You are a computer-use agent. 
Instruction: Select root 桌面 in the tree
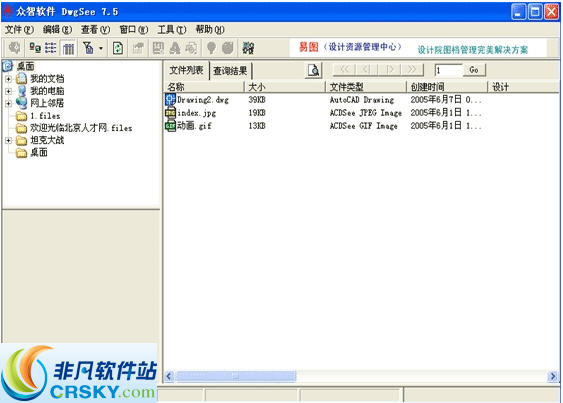pyautogui.click(x=25, y=66)
